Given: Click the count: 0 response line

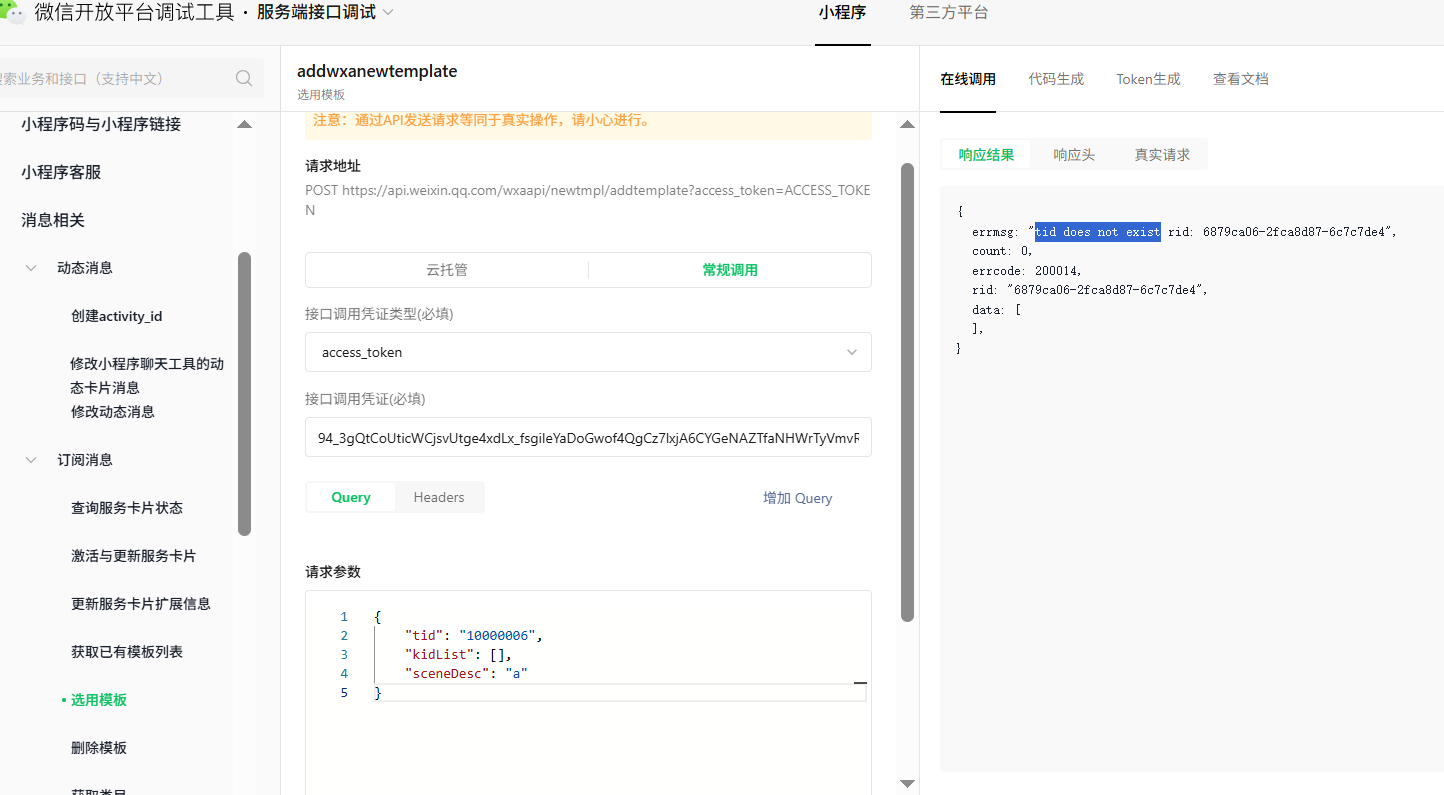Looking at the screenshot, I should (x=1003, y=252).
